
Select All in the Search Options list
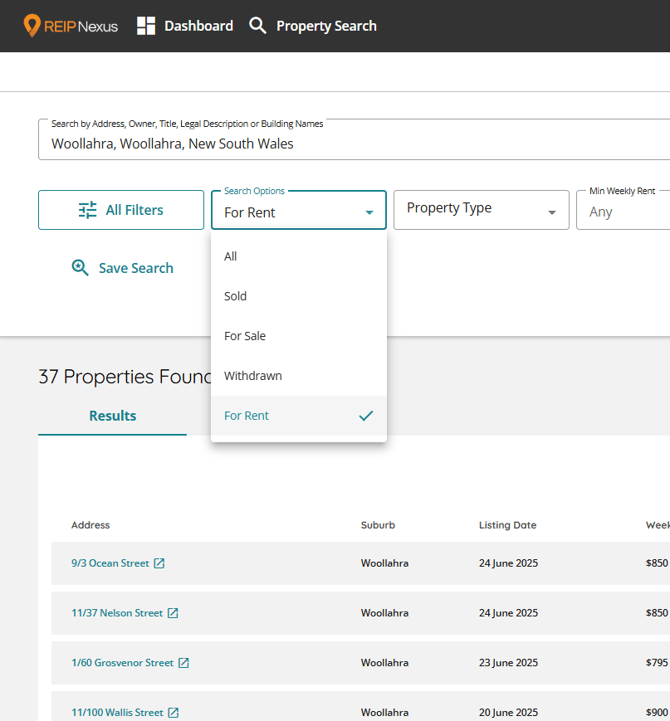(231, 256)
